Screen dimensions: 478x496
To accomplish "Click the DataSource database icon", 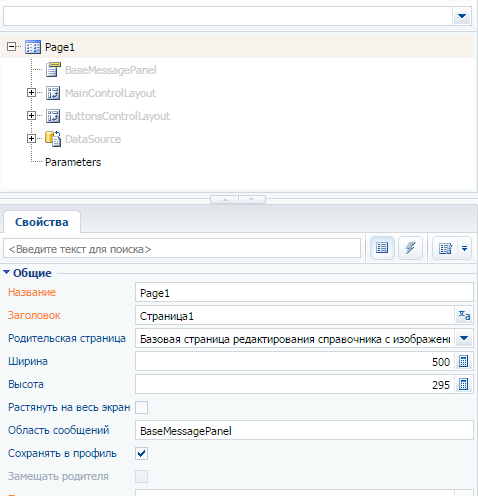I will coord(53,139).
